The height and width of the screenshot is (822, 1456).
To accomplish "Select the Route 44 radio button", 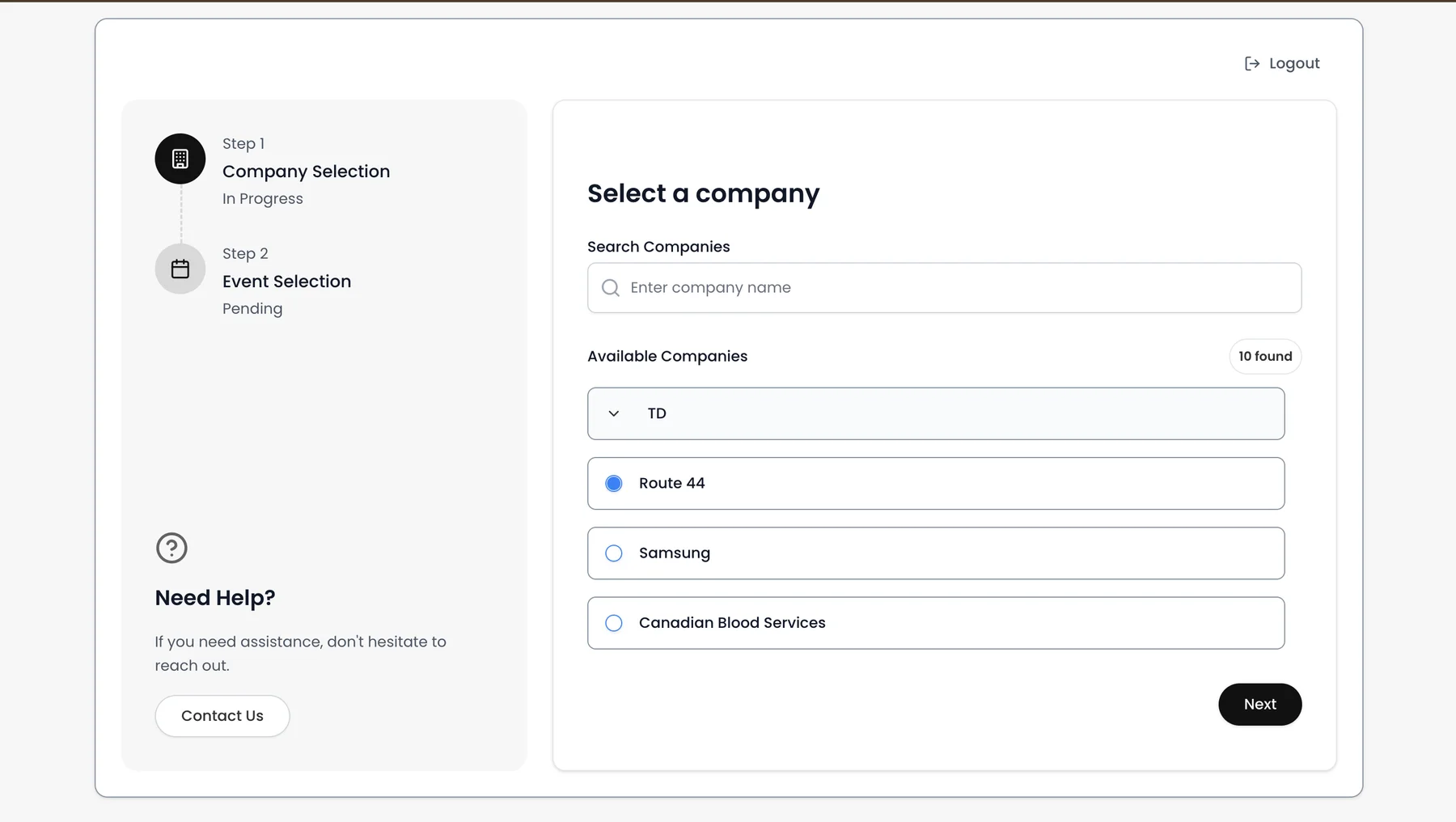I will coord(614,483).
